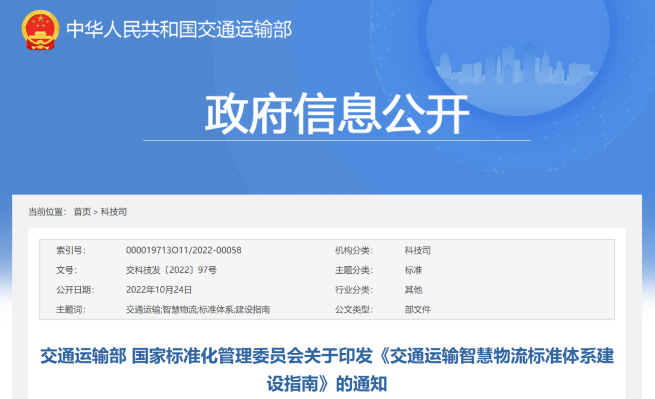
Task: Open 科技司 in the breadcrumb path
Action: (x=113, y=212)
